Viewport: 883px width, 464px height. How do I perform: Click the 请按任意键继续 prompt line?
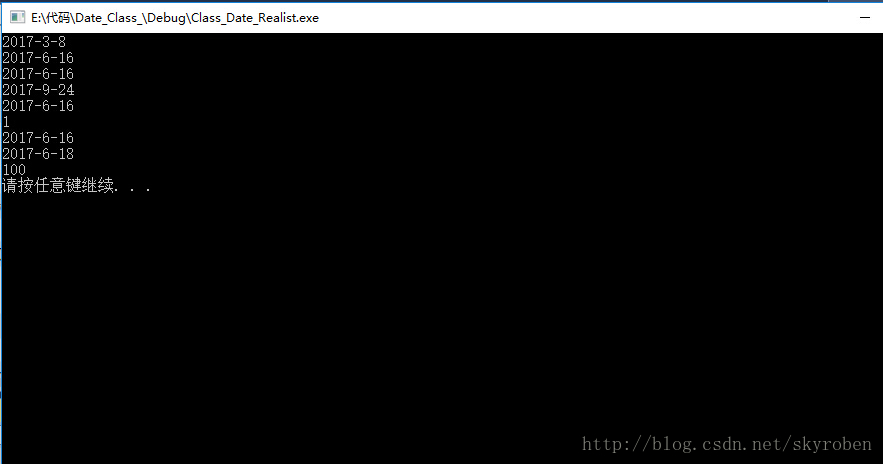(77, 185)
